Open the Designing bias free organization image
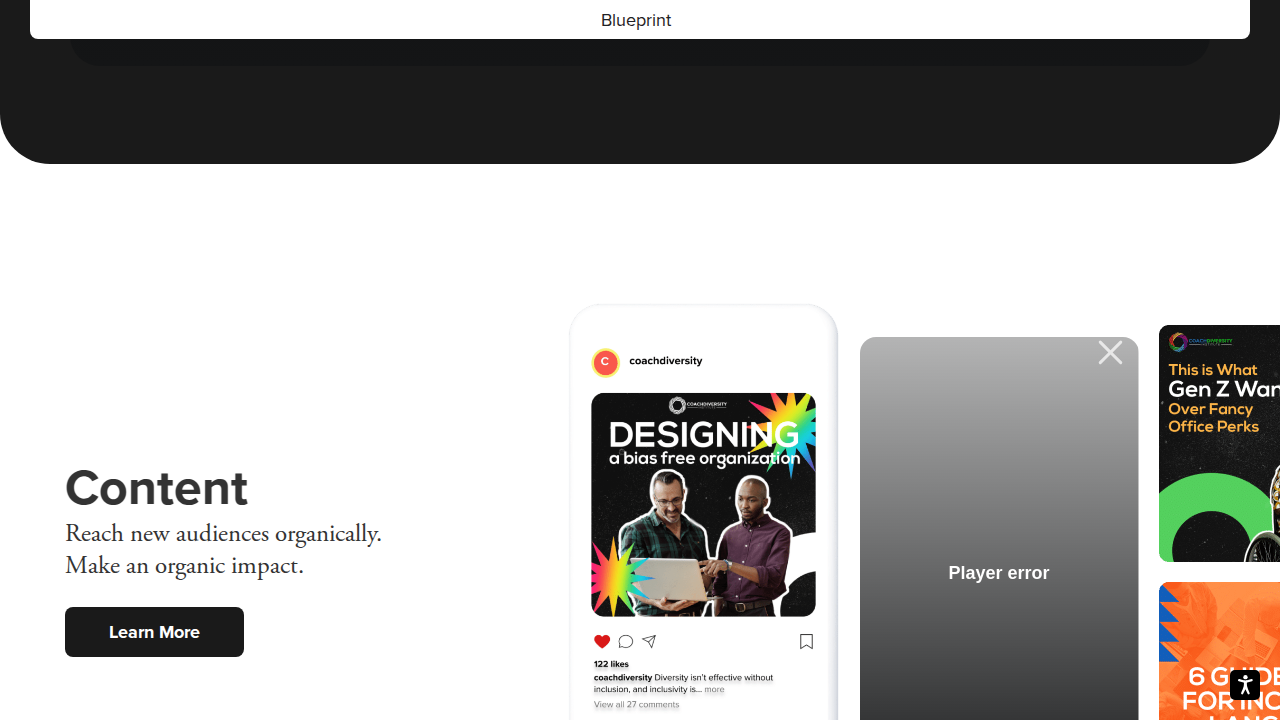 click(x=703, y=505)
